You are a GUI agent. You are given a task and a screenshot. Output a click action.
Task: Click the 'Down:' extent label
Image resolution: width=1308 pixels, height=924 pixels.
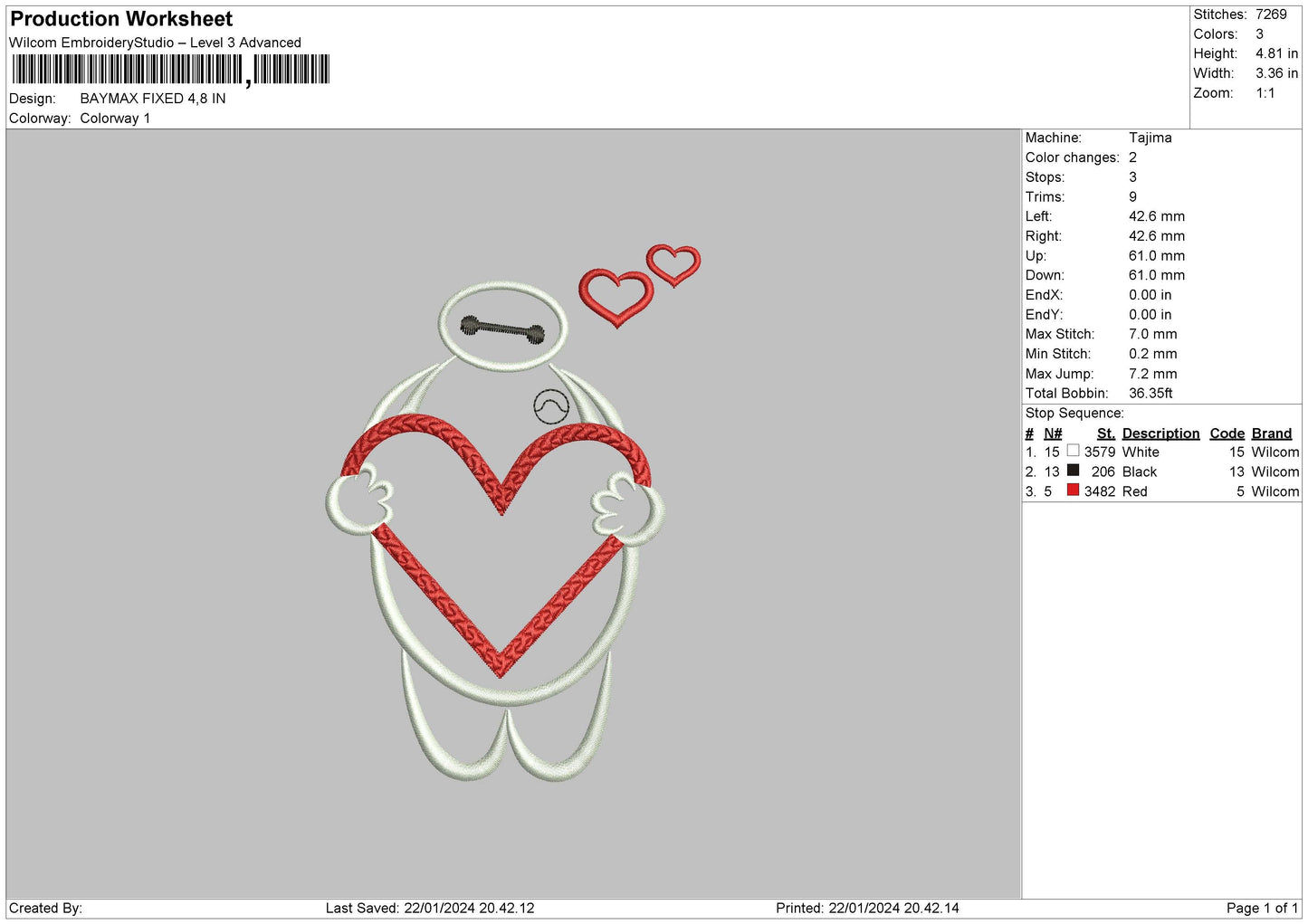pos(1045,275)
